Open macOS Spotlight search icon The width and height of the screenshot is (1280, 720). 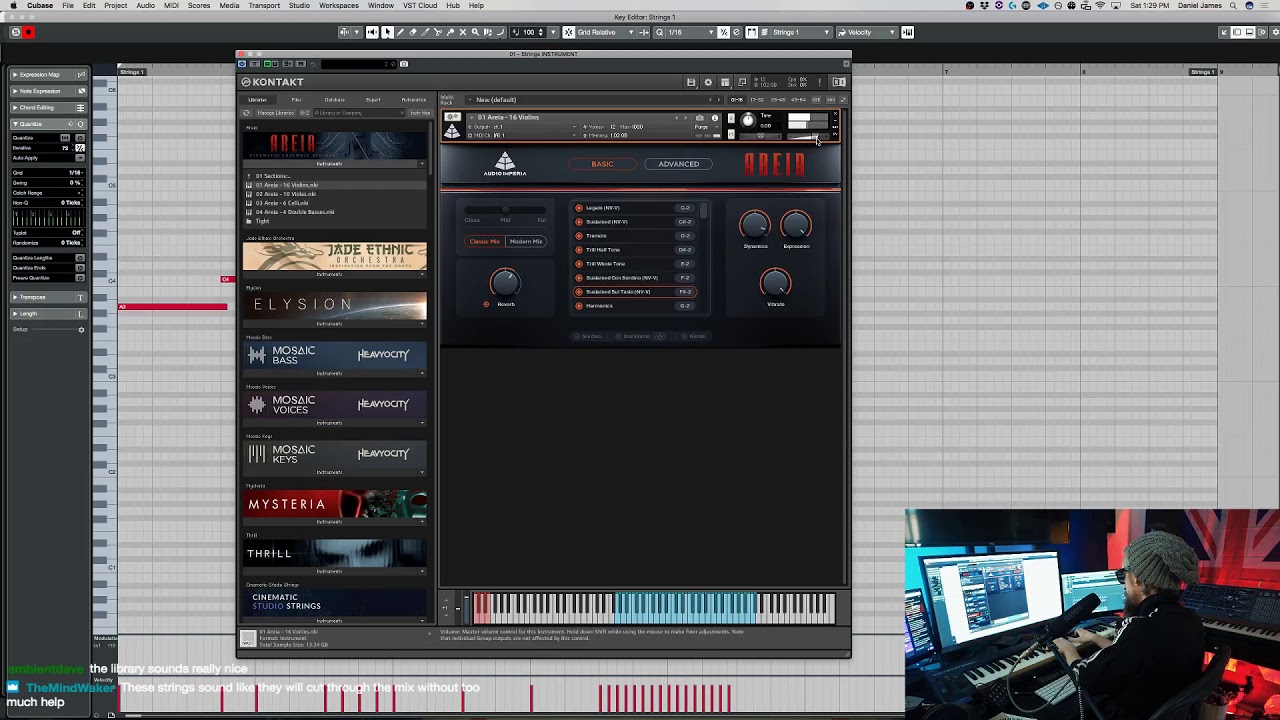tap(1233, 6)
